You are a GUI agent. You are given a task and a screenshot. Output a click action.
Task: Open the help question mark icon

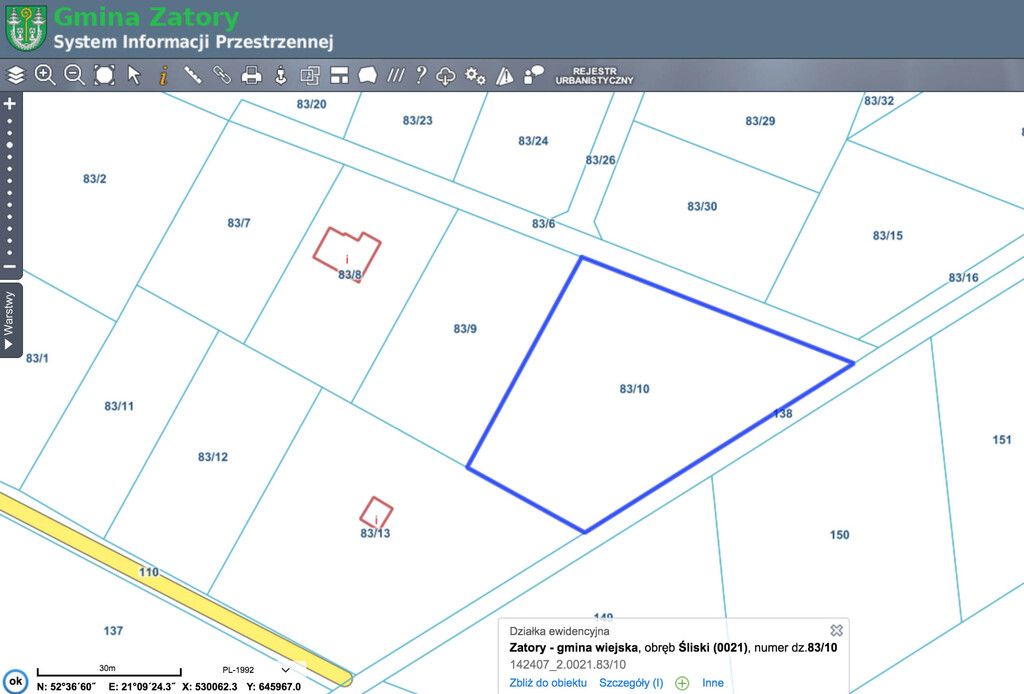tap(421, 76)
